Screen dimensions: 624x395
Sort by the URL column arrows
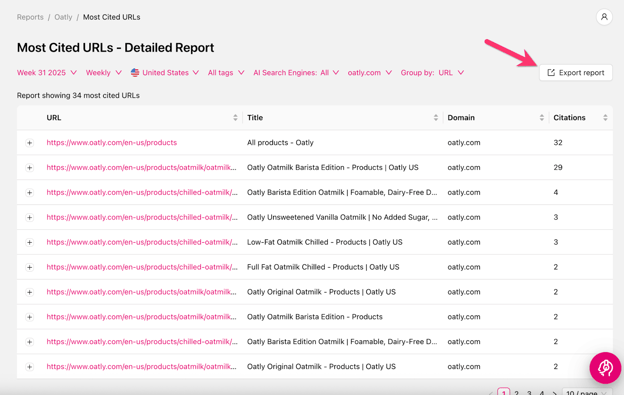tap(235, 118)
